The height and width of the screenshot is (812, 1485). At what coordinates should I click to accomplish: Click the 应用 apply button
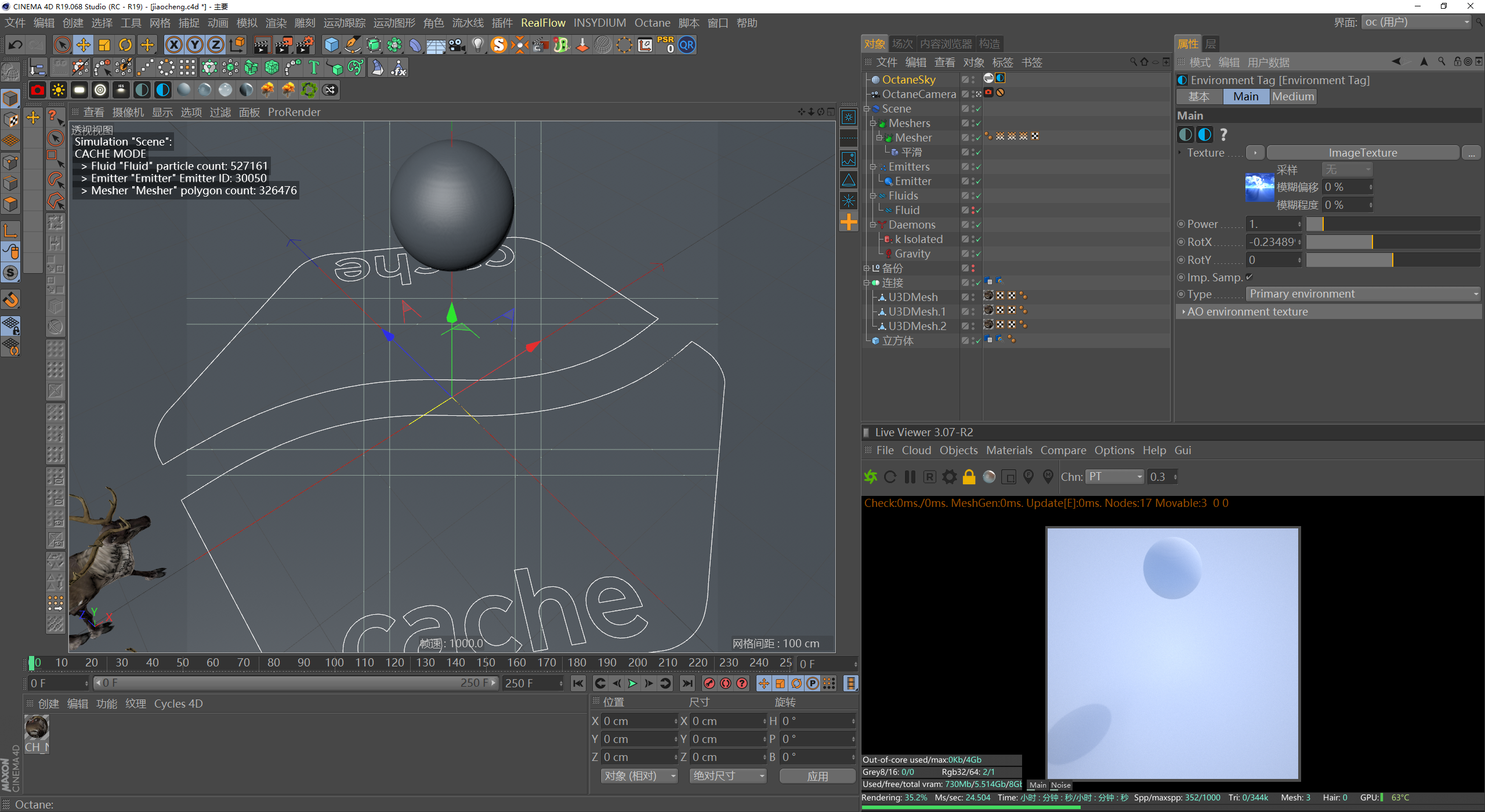[817, 776]
